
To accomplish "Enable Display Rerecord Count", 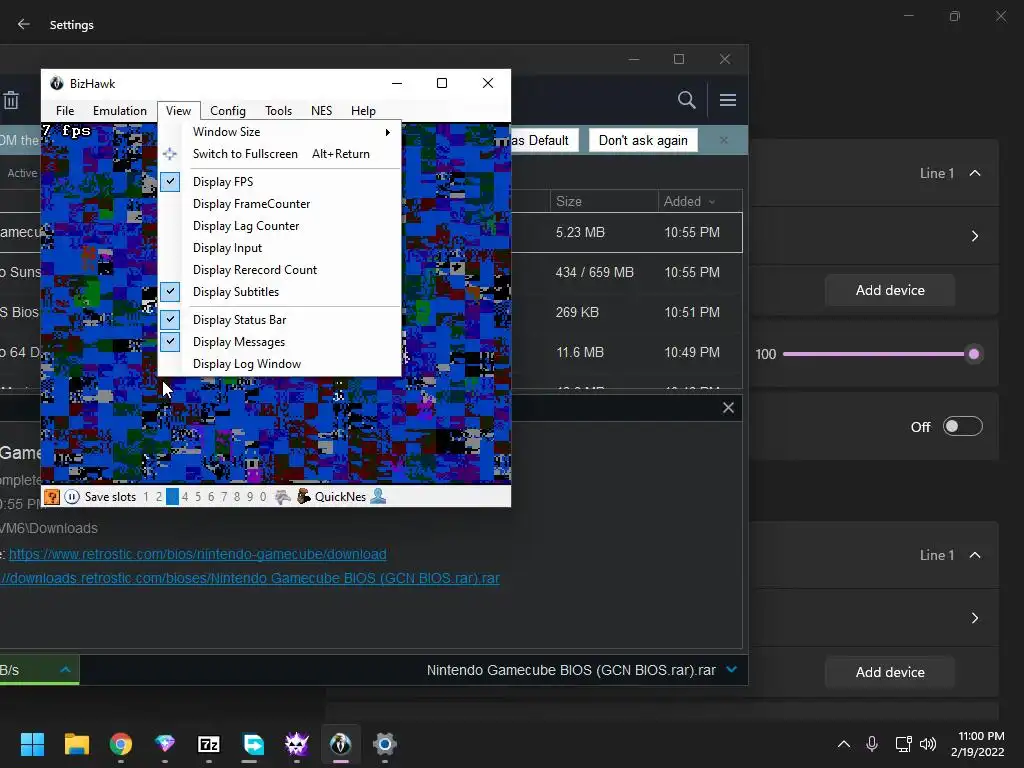I will click(280, 270).
